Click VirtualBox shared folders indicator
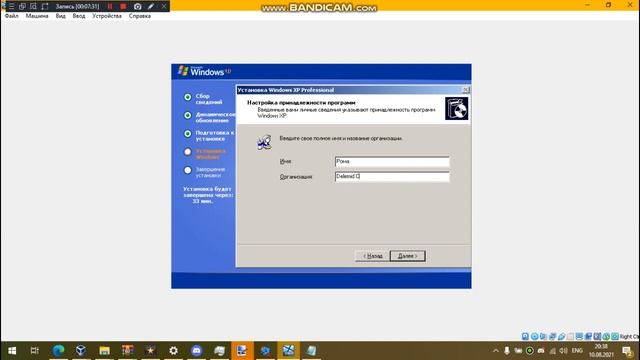 point(570,336)
